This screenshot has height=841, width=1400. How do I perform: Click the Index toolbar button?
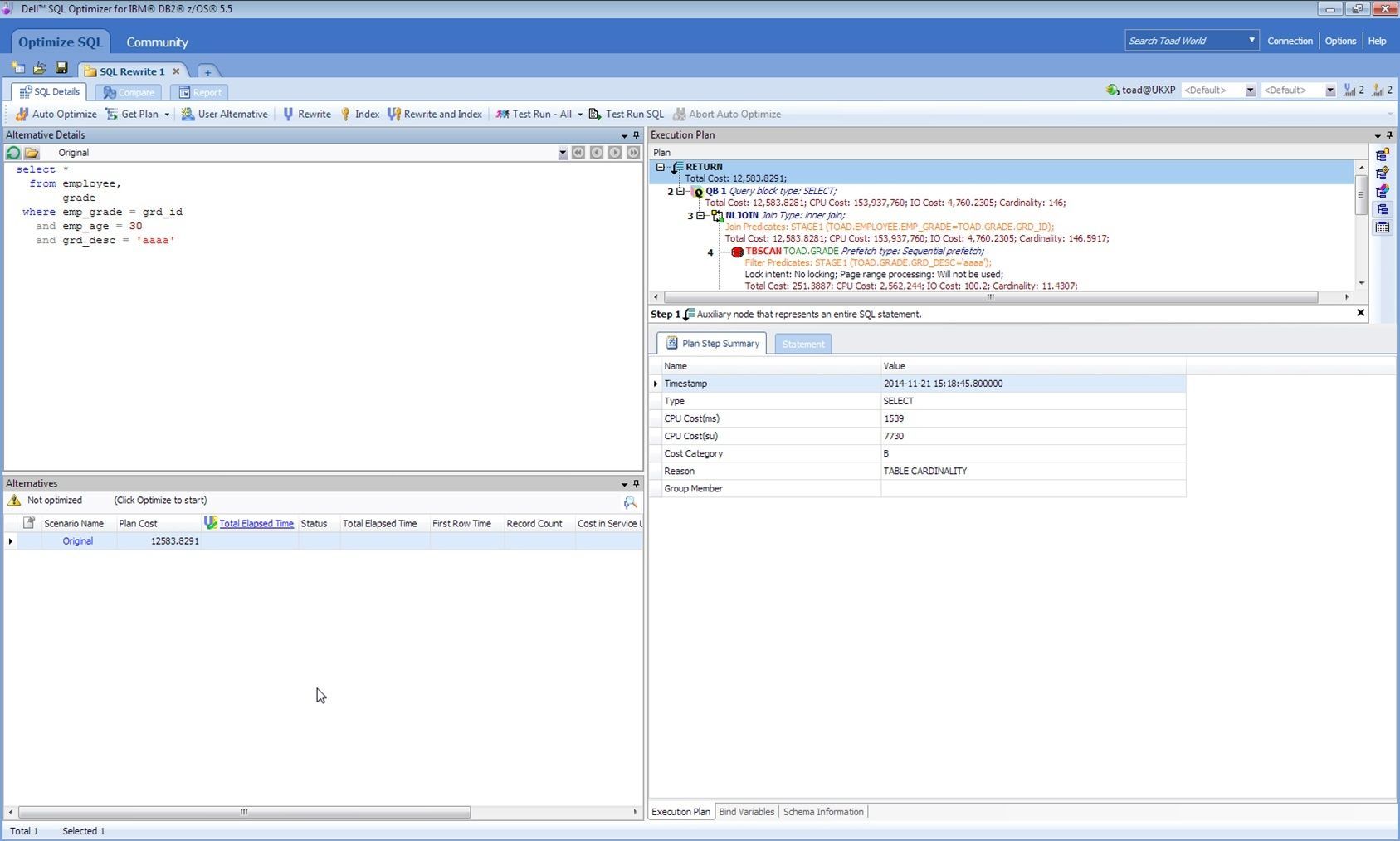tap(359, 114)
